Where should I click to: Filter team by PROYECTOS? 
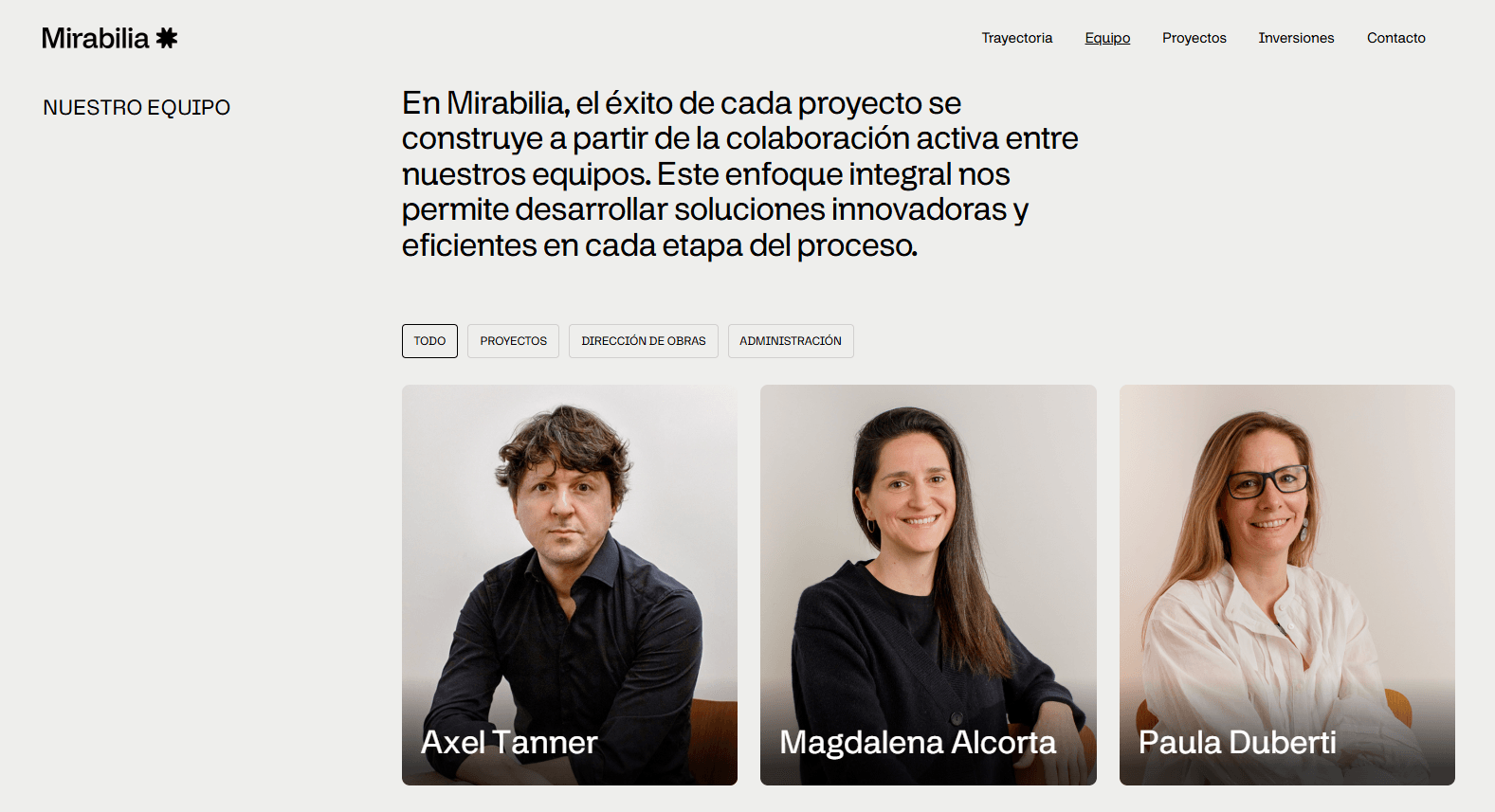(513, 341)
